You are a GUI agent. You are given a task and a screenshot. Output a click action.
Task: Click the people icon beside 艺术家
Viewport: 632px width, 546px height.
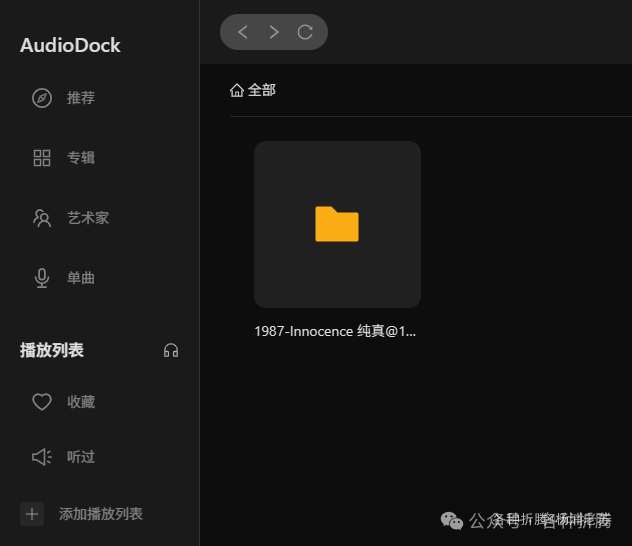[42, 218]
